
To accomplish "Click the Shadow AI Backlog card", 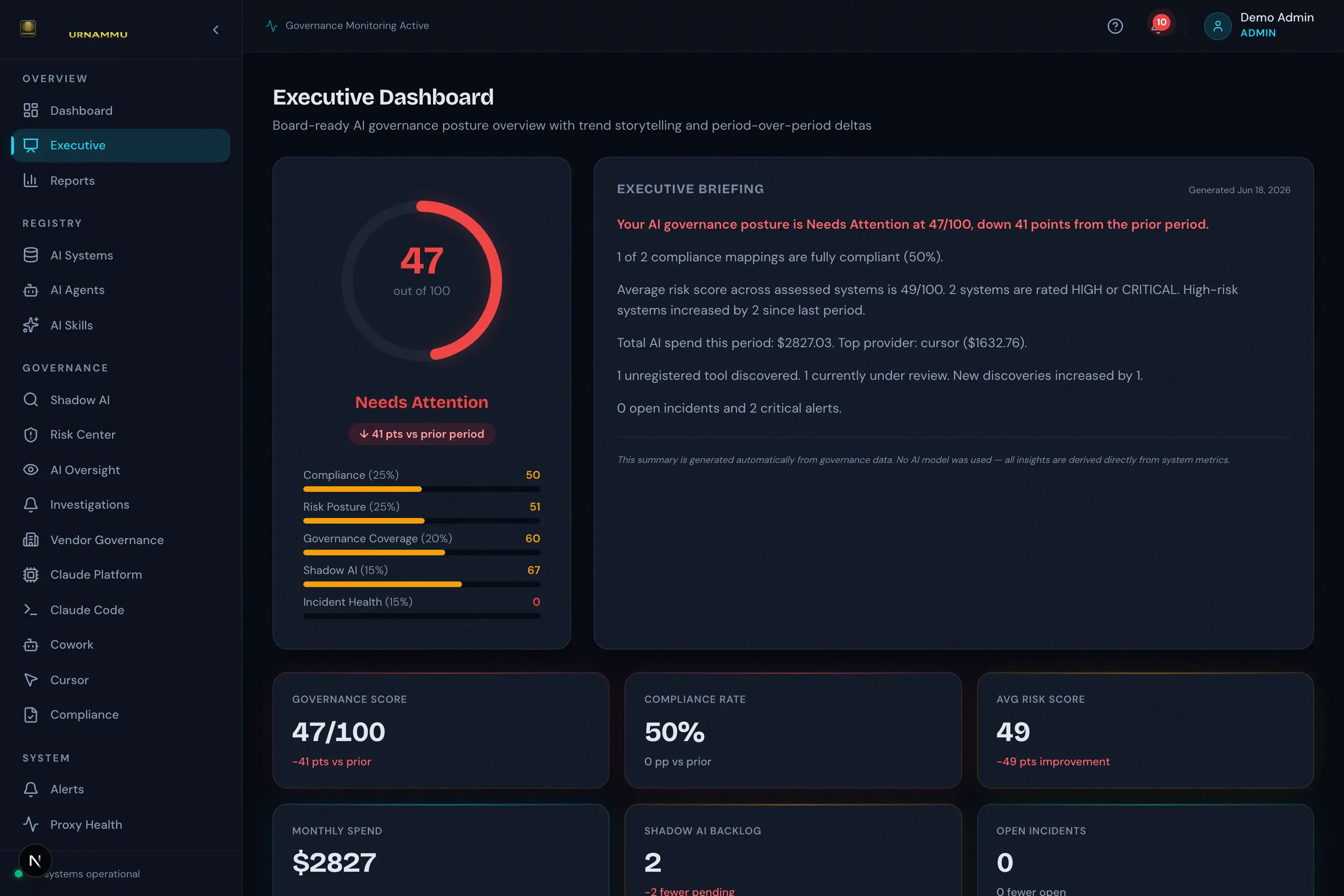I will pyautogui.click(x=793, y=850).
